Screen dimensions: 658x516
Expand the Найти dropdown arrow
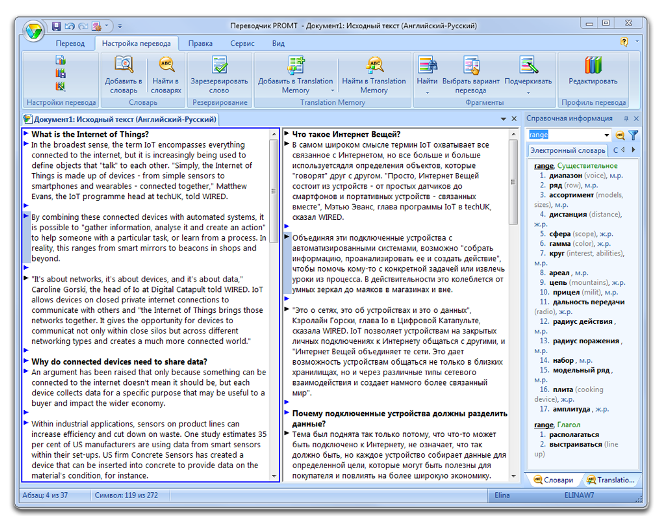coord(427,92)
